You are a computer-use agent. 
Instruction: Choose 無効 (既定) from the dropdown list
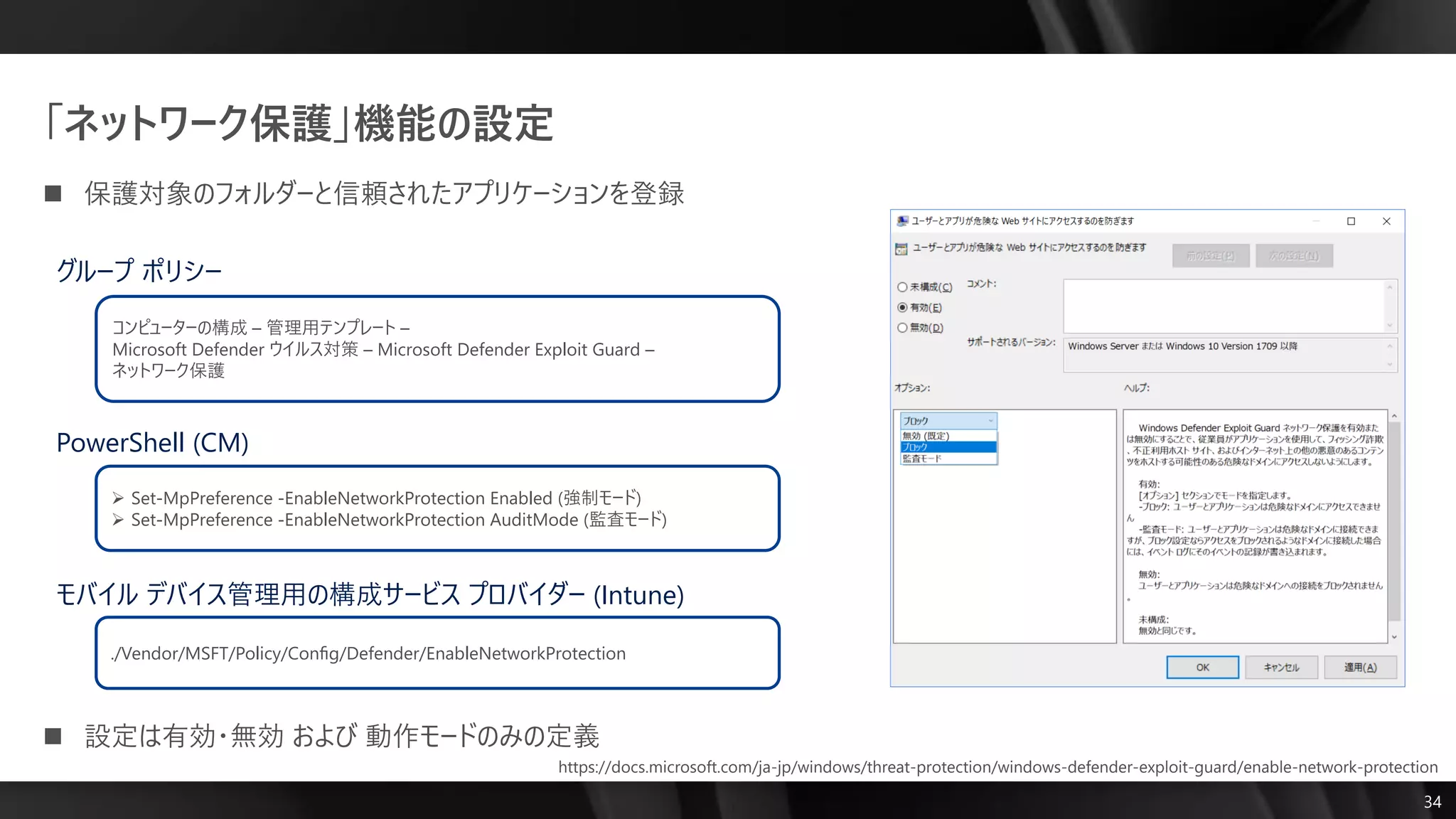(x=948, y=436)
